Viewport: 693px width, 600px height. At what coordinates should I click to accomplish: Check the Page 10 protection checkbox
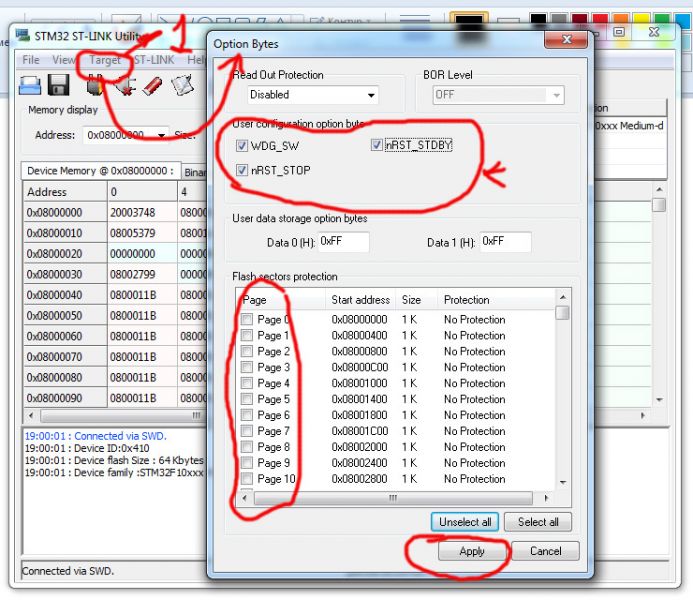click(x=247, y=478)
